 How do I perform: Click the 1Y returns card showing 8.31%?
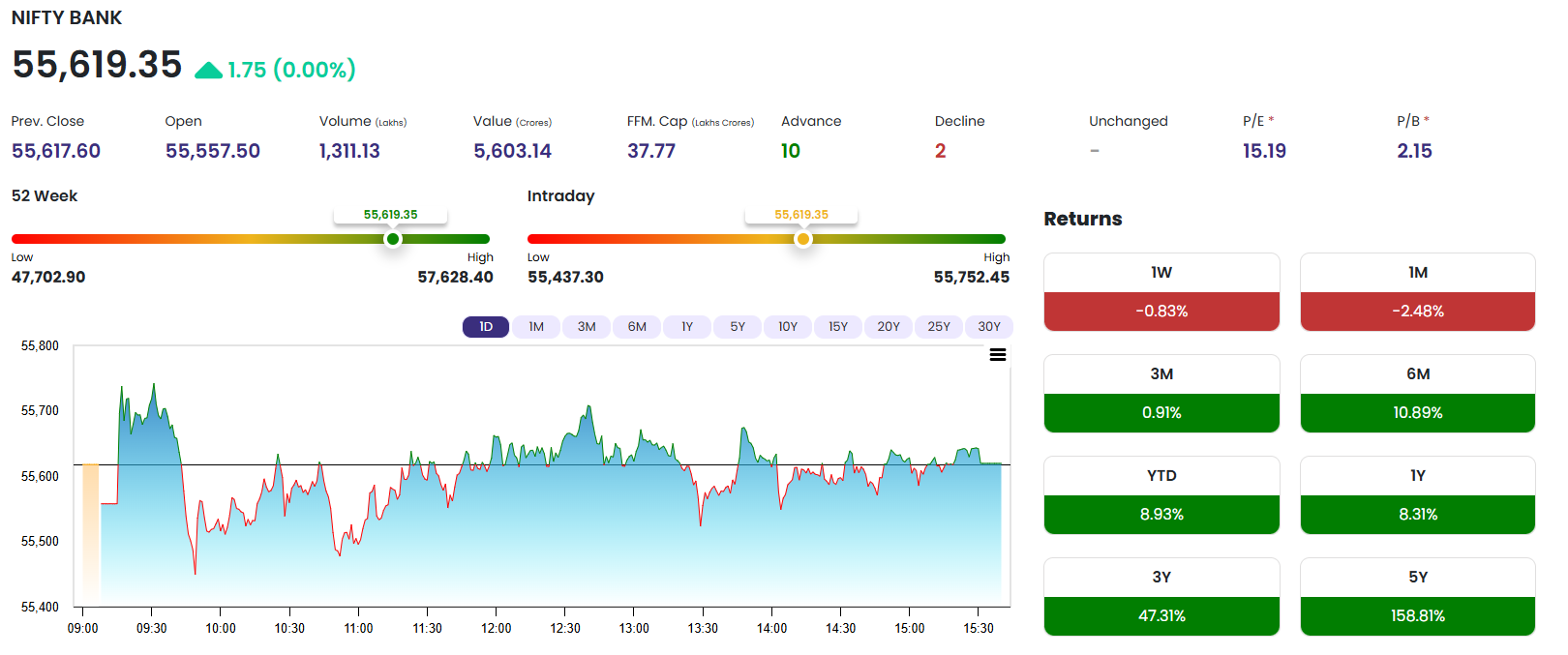pos(1418,495)
